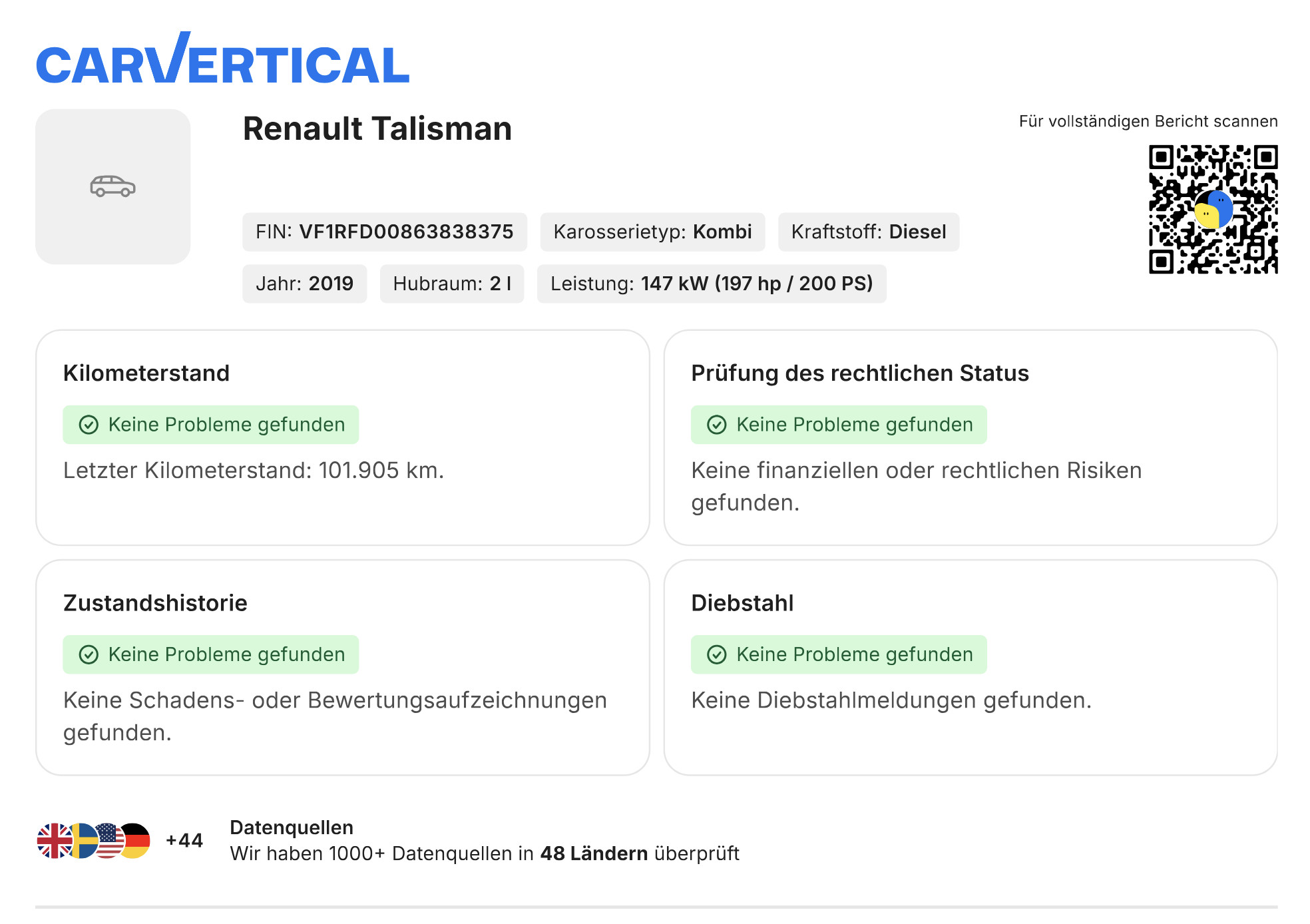This screenshot has height=924, width=1310.
Task: Click the Kilometerstand 'Keine Probleme gefunden' badge
Action: pyautogui.click(x=210, y=425)
